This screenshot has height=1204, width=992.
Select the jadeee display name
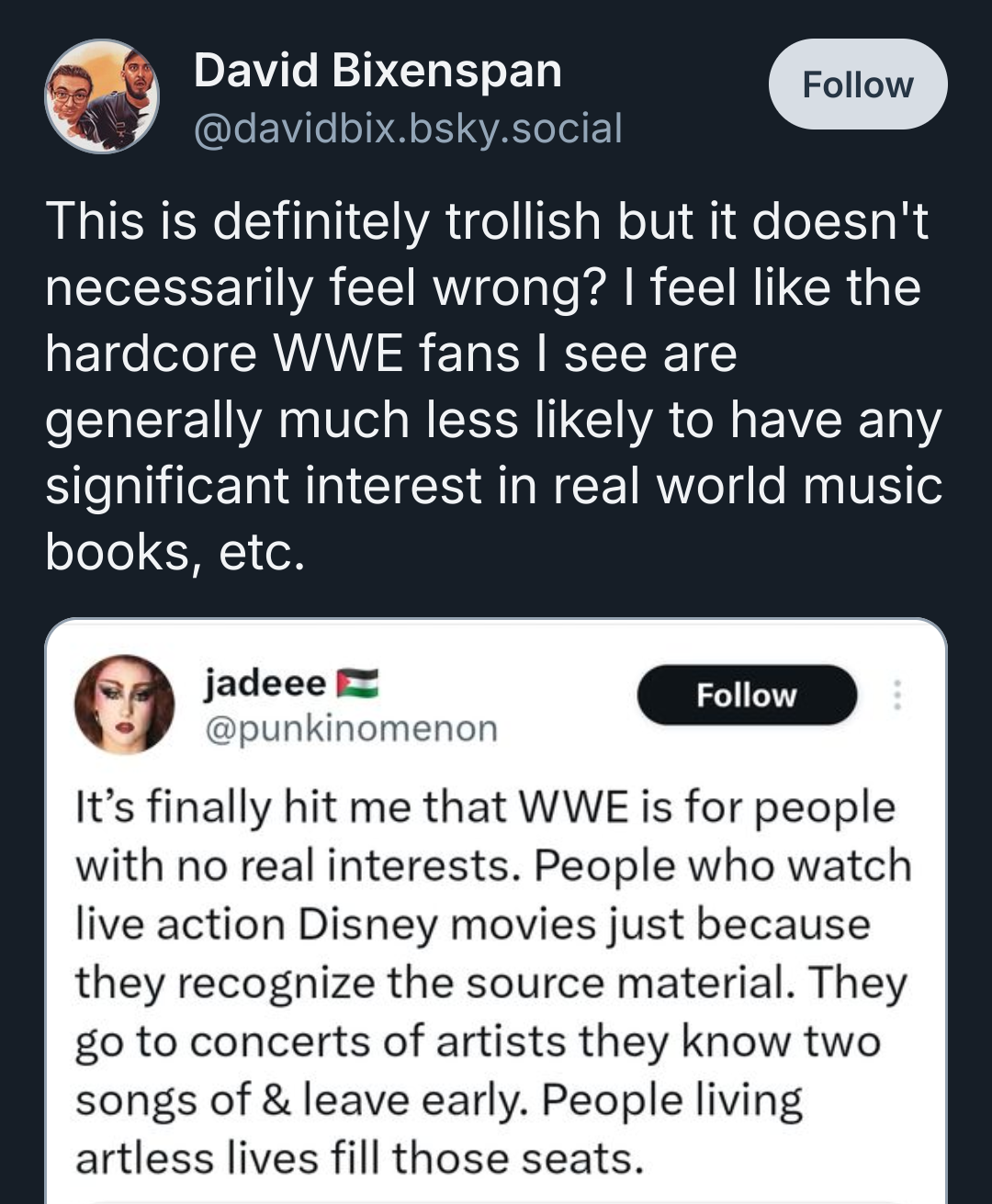tap(265, 682)
